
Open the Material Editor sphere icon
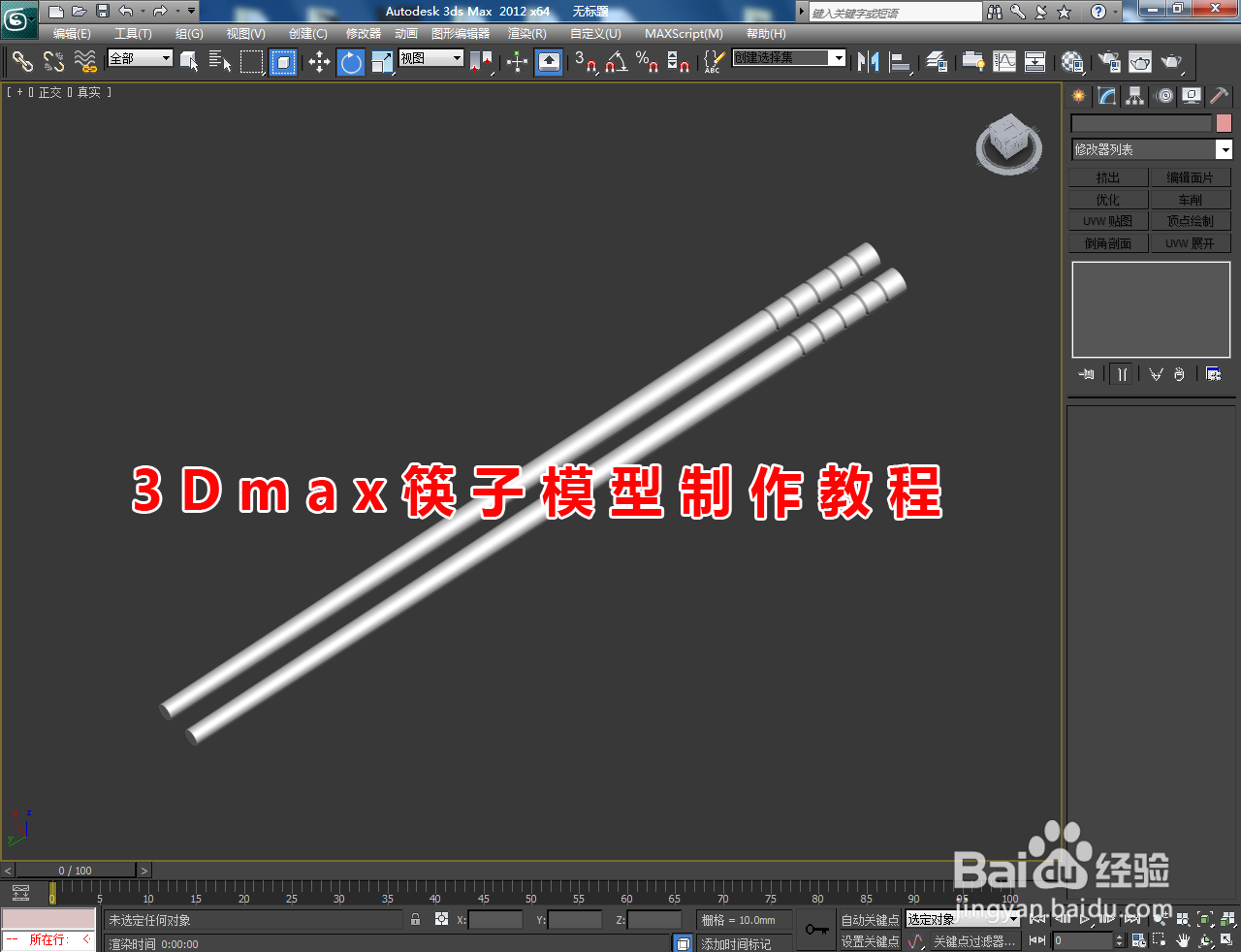pyautogui.click(x=1071, y=62)
